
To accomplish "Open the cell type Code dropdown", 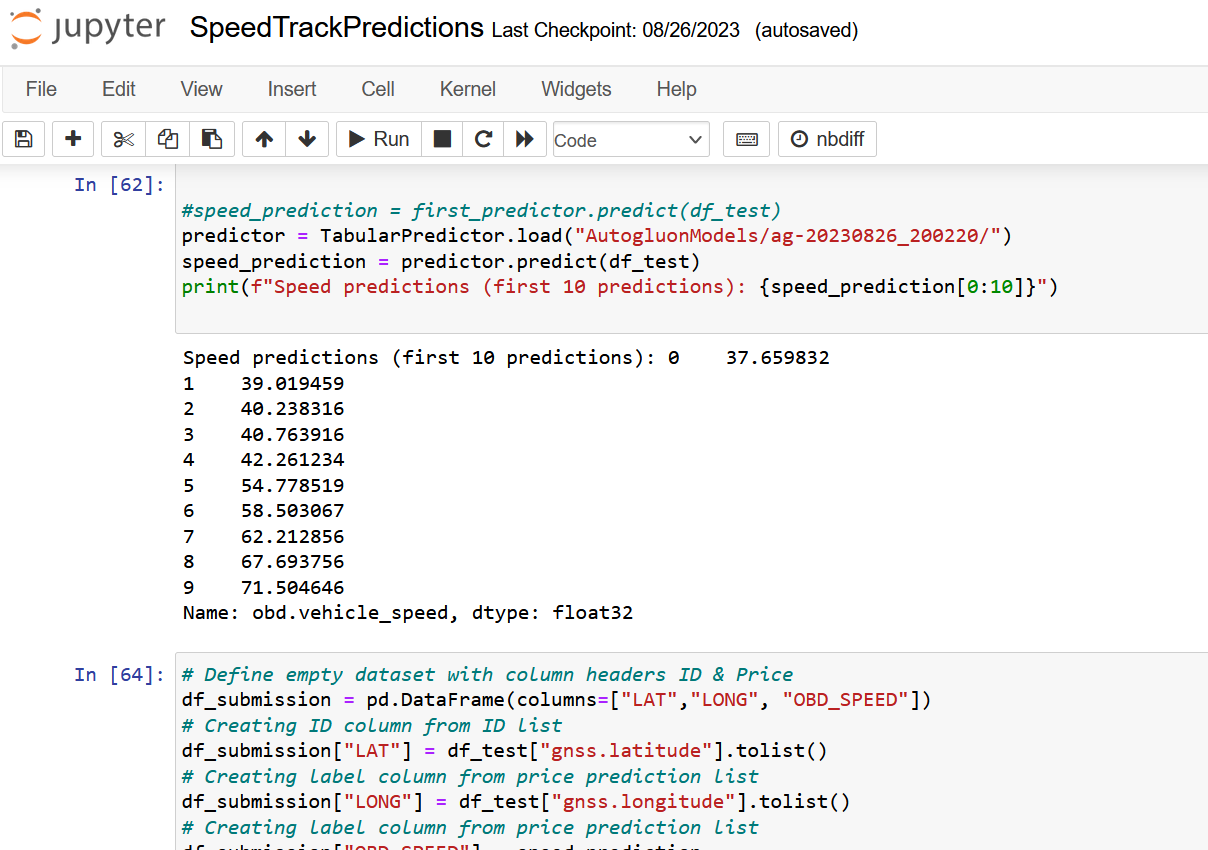I will point(631,140).
